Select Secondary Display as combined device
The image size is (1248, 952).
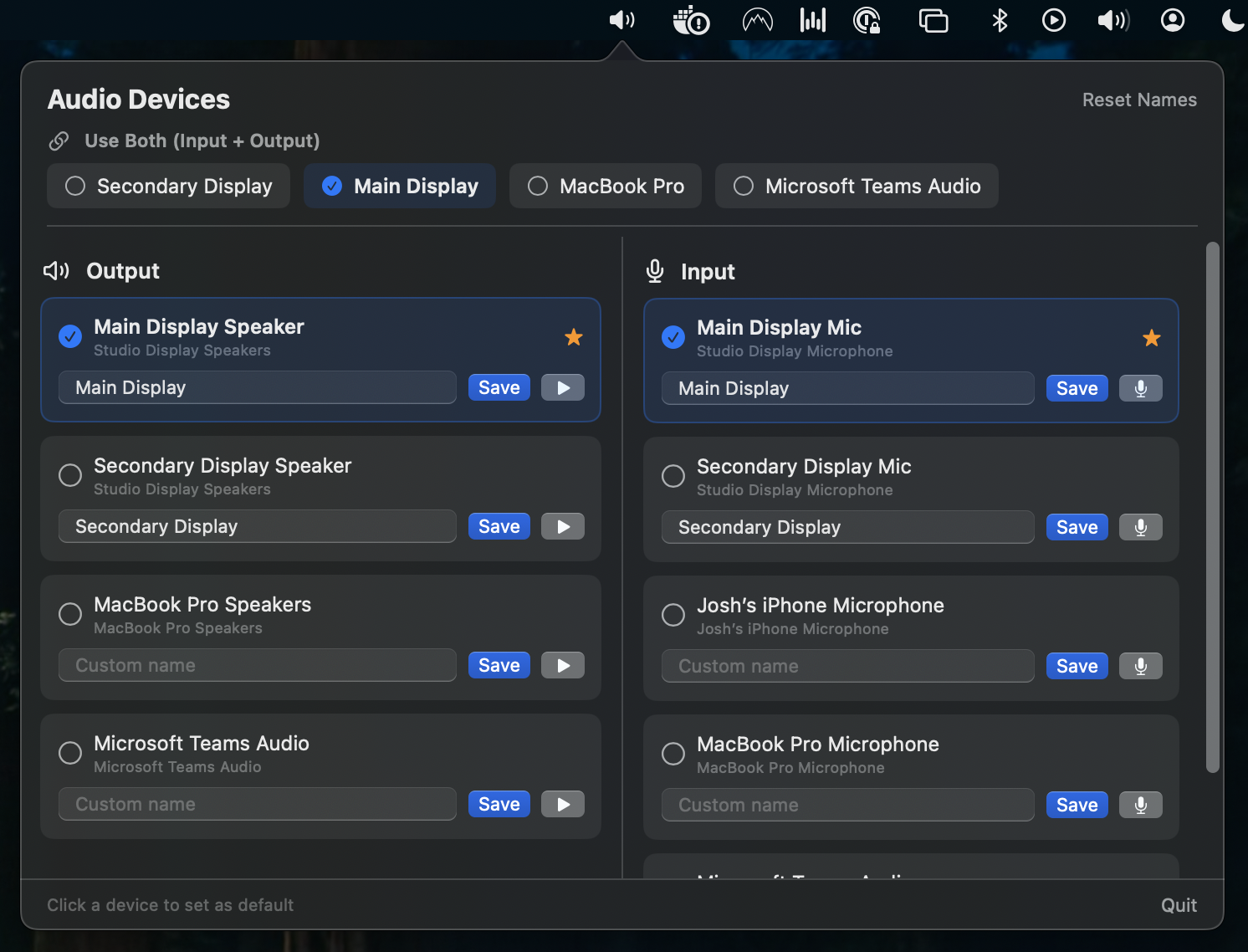[x=168, y=186]
